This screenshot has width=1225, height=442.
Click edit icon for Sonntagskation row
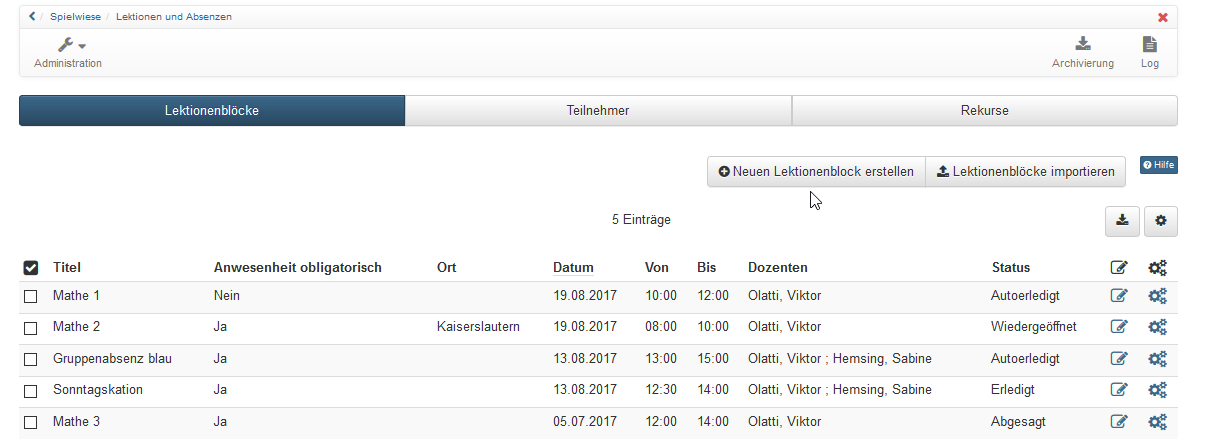click(x=1119, y=390)
